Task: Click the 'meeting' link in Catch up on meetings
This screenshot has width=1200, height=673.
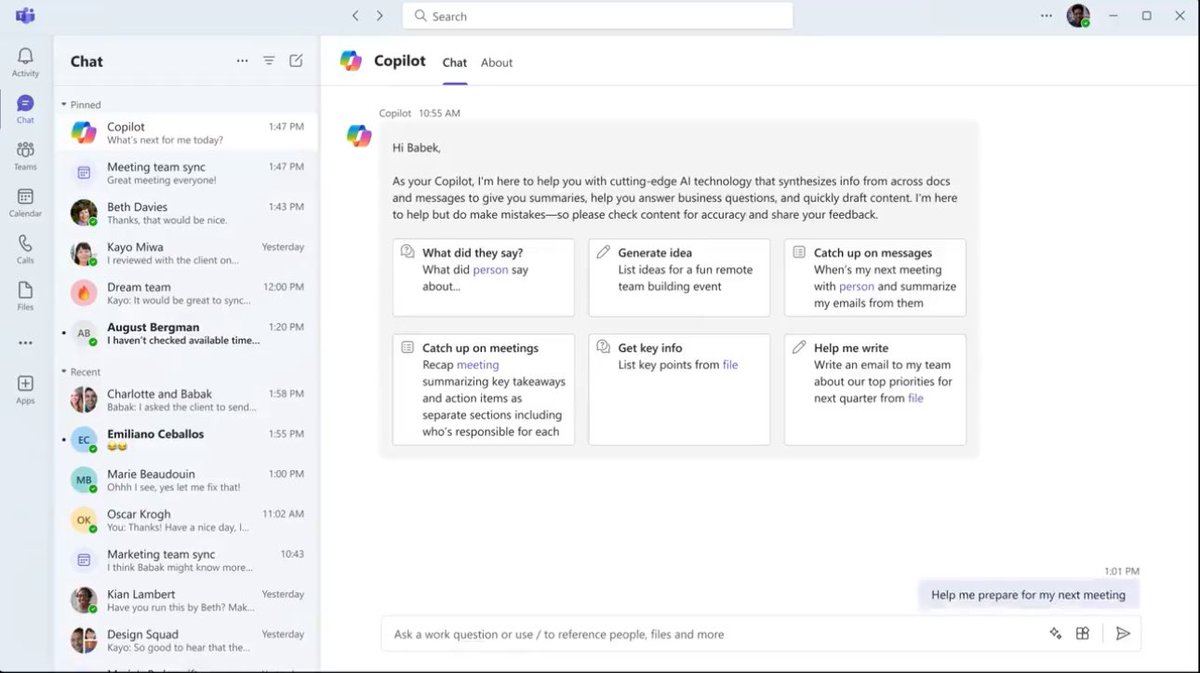Action: pyautogui.click(x=477, y=365)
